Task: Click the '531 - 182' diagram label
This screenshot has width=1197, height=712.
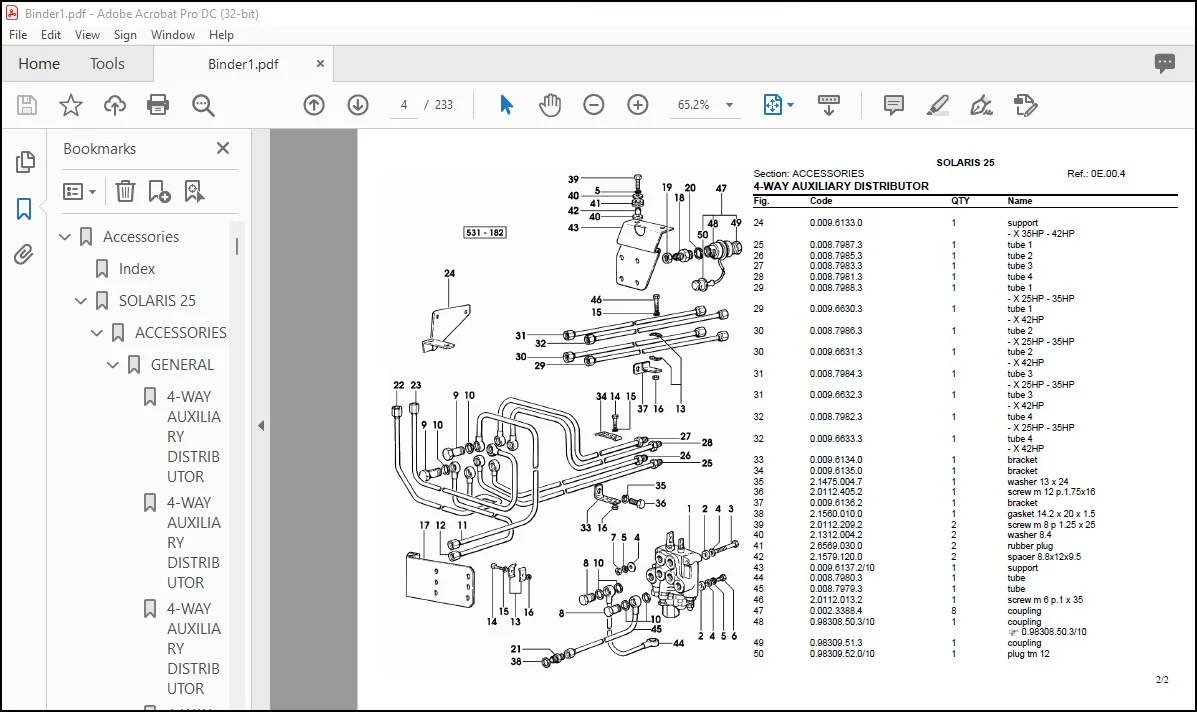Action: click(x=485, y=233)
